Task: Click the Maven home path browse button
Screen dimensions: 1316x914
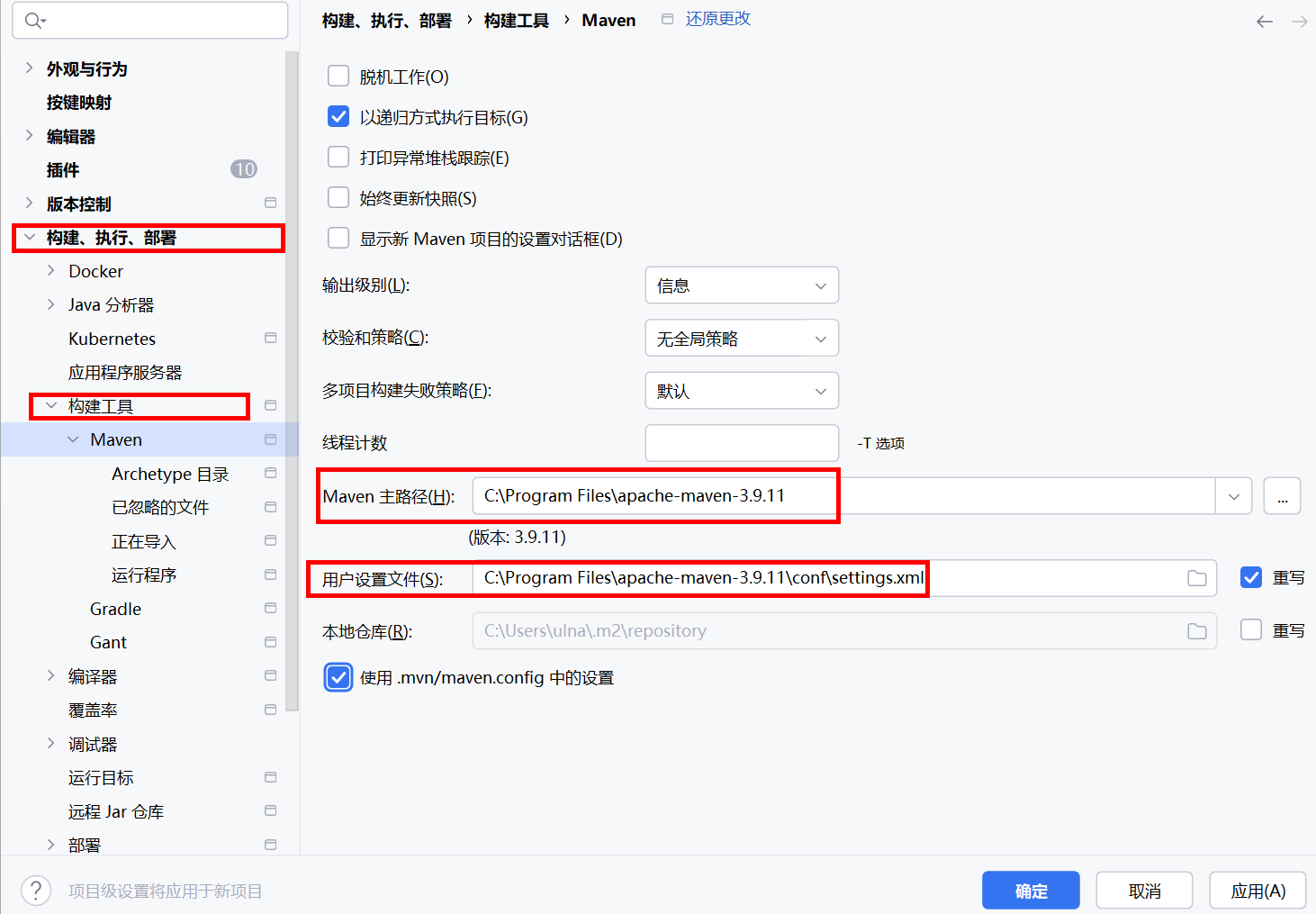Action: [1282, 496]
